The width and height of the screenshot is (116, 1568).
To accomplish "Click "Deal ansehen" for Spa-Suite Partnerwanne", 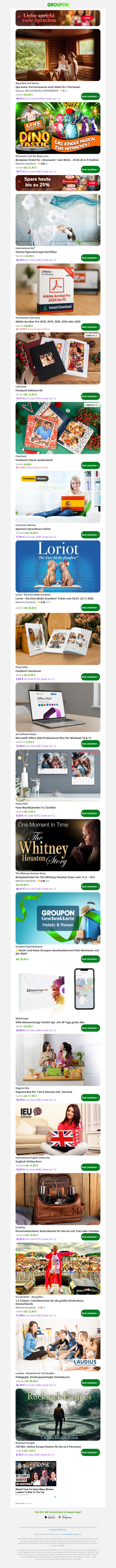I will pyautogui.click(x=90, y=96).
